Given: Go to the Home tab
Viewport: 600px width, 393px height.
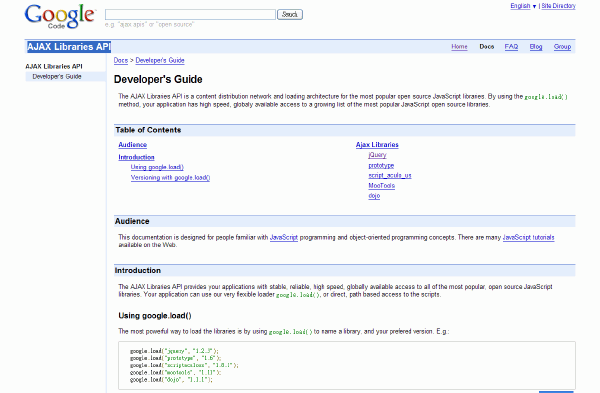Looking at the screenshot, I should [459, 47].
